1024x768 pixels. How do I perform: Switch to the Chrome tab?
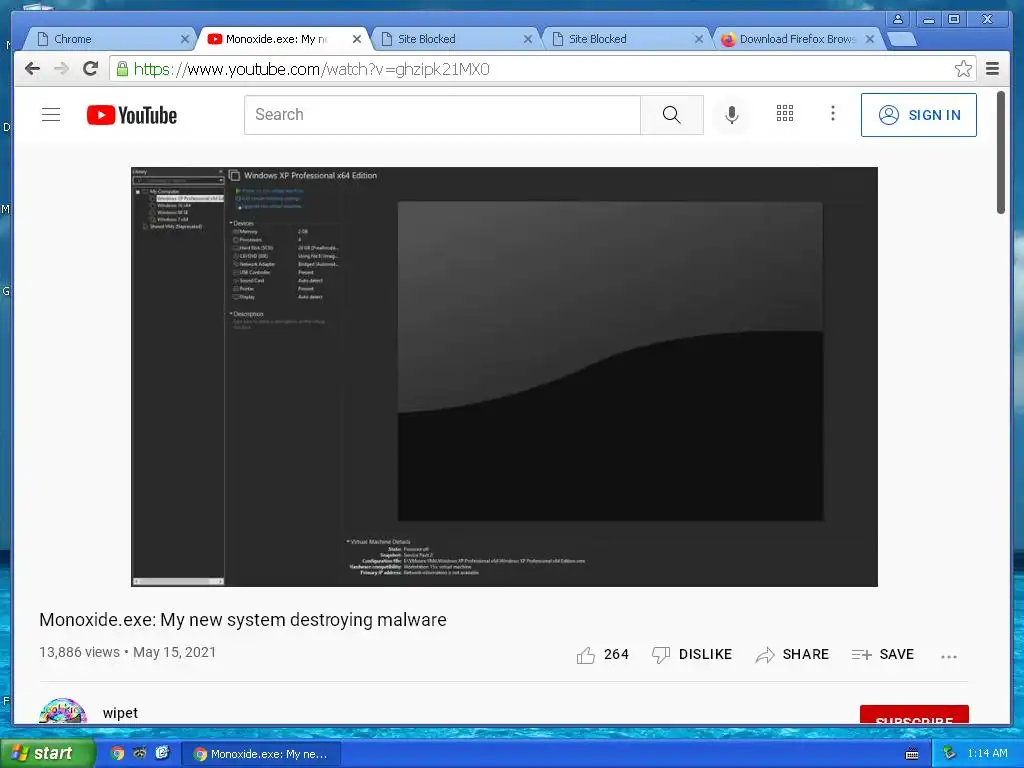coord(108,39)
